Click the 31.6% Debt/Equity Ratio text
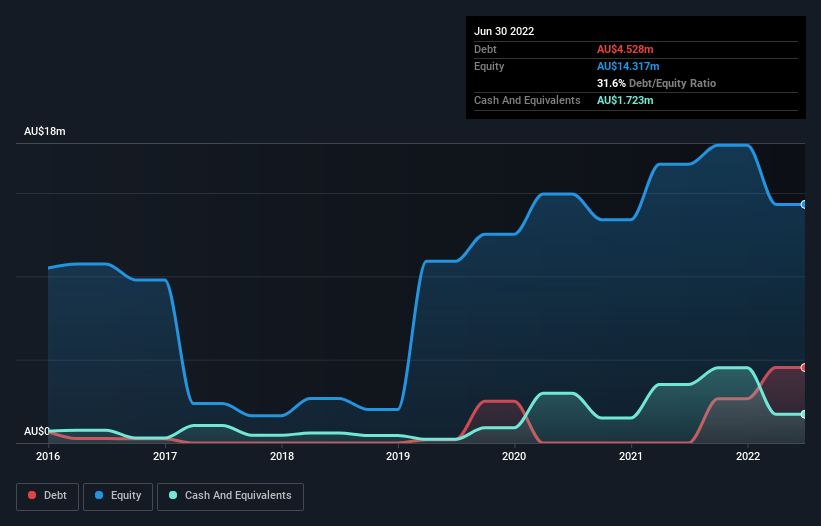The width and height of the screenshot is (821, 526). (x=657, y=83)
